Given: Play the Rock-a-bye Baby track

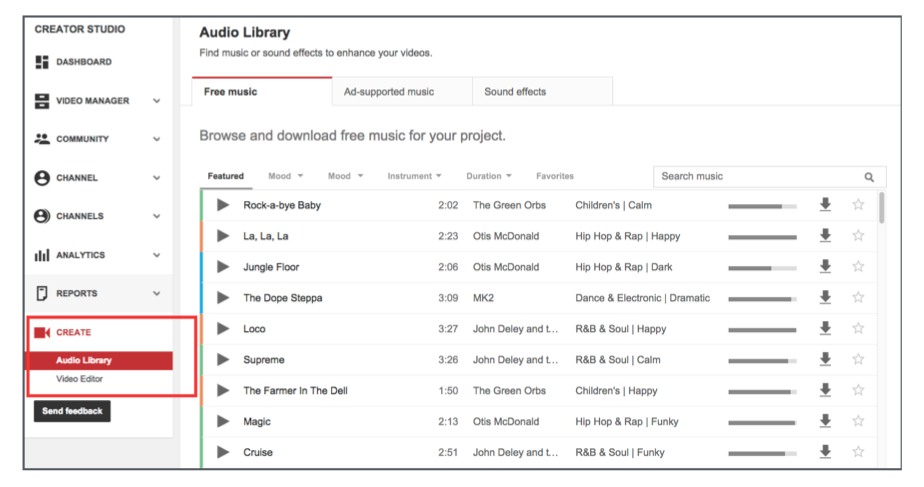Looking at the screenshot, I should tap(223, 205).
